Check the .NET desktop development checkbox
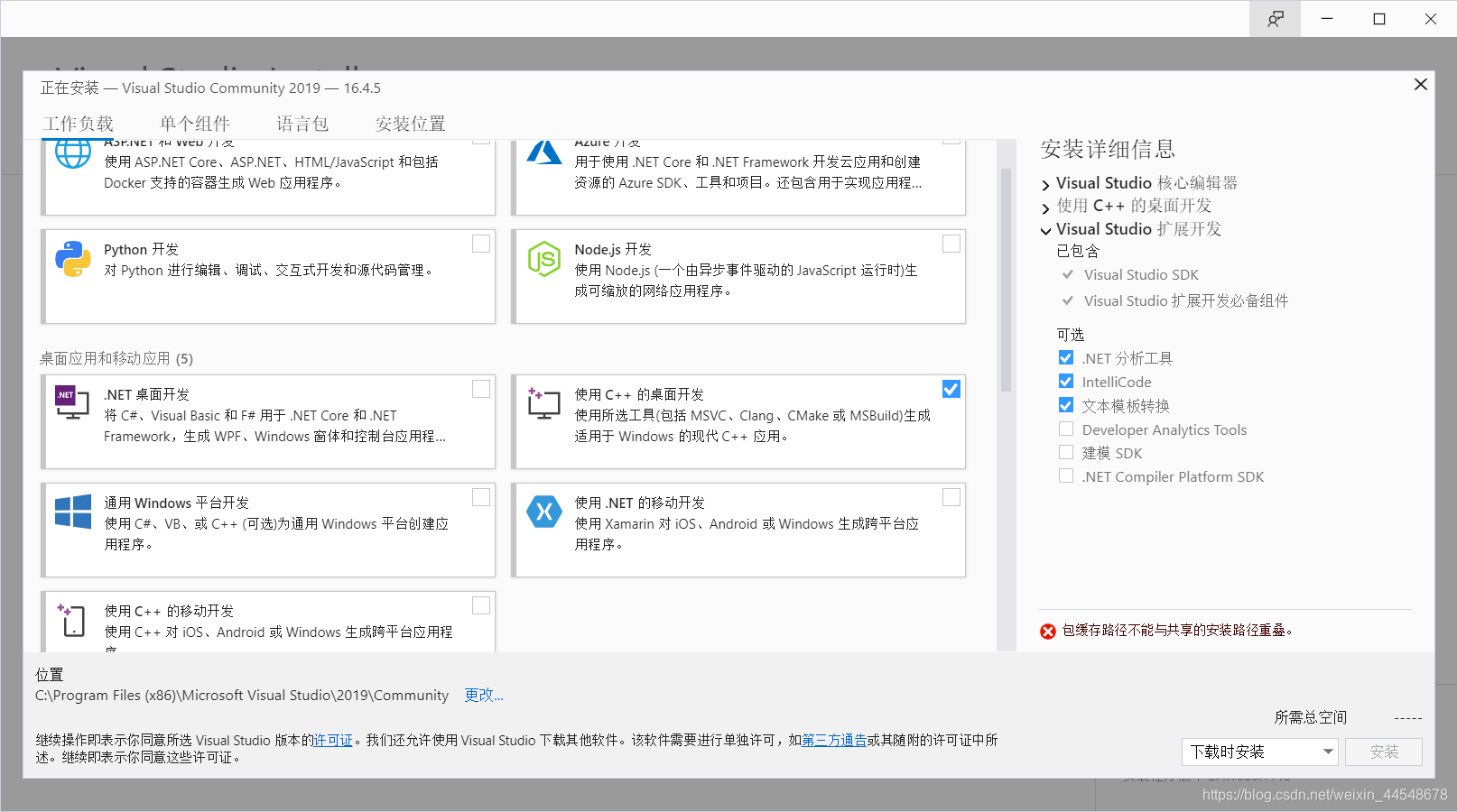The height and width of the screenshot is (812, 1457). coord(481,389)
